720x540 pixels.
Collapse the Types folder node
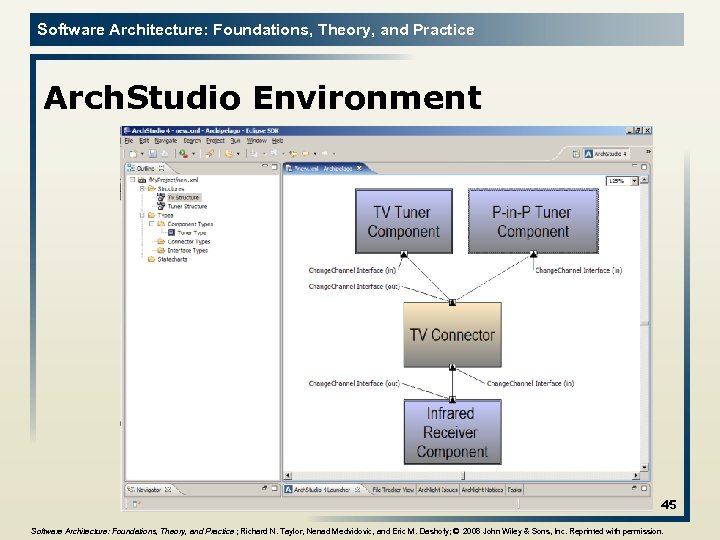pos(142,215)
